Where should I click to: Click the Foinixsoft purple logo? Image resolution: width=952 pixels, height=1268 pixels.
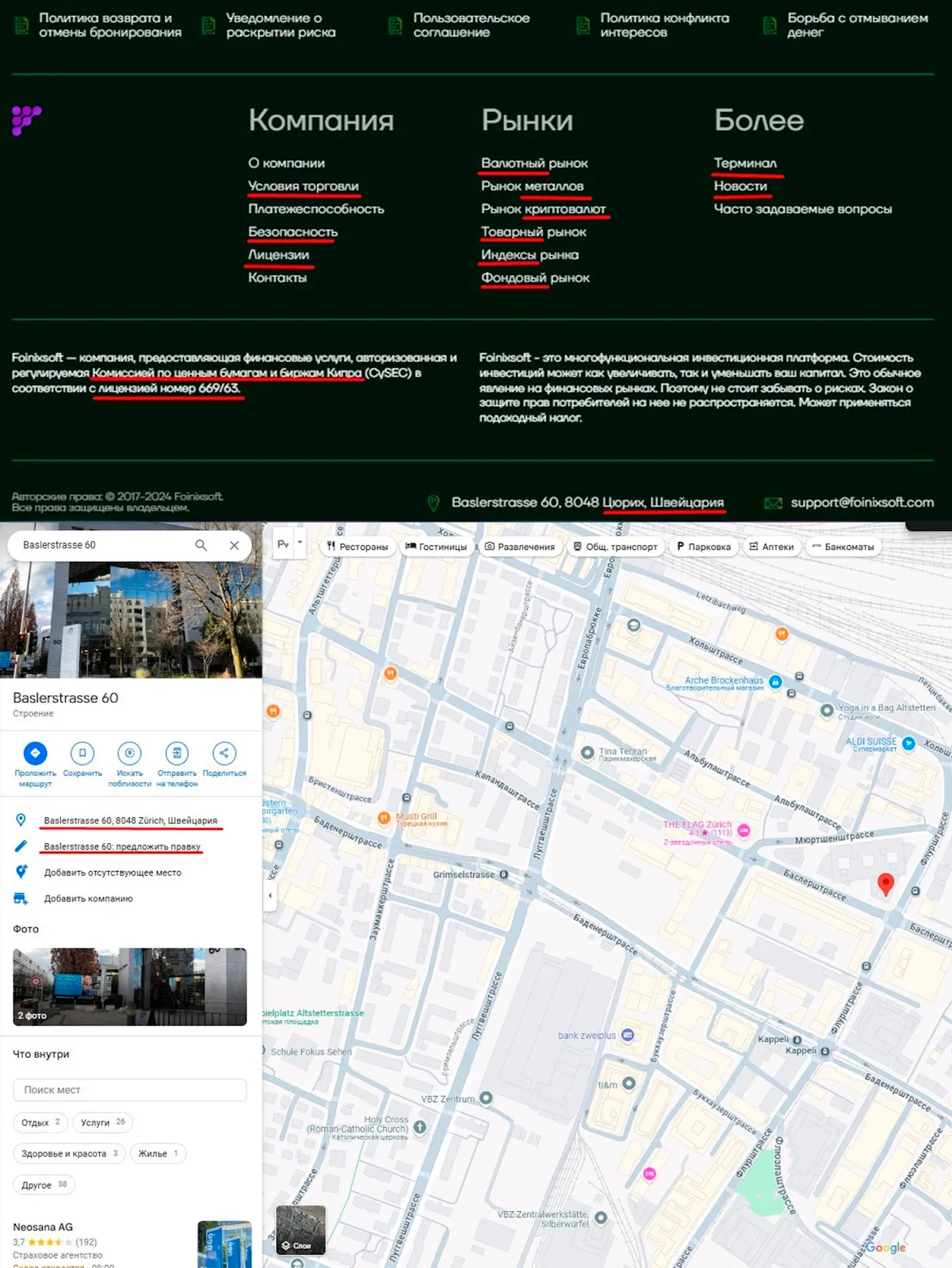click(x=26, y=120)
